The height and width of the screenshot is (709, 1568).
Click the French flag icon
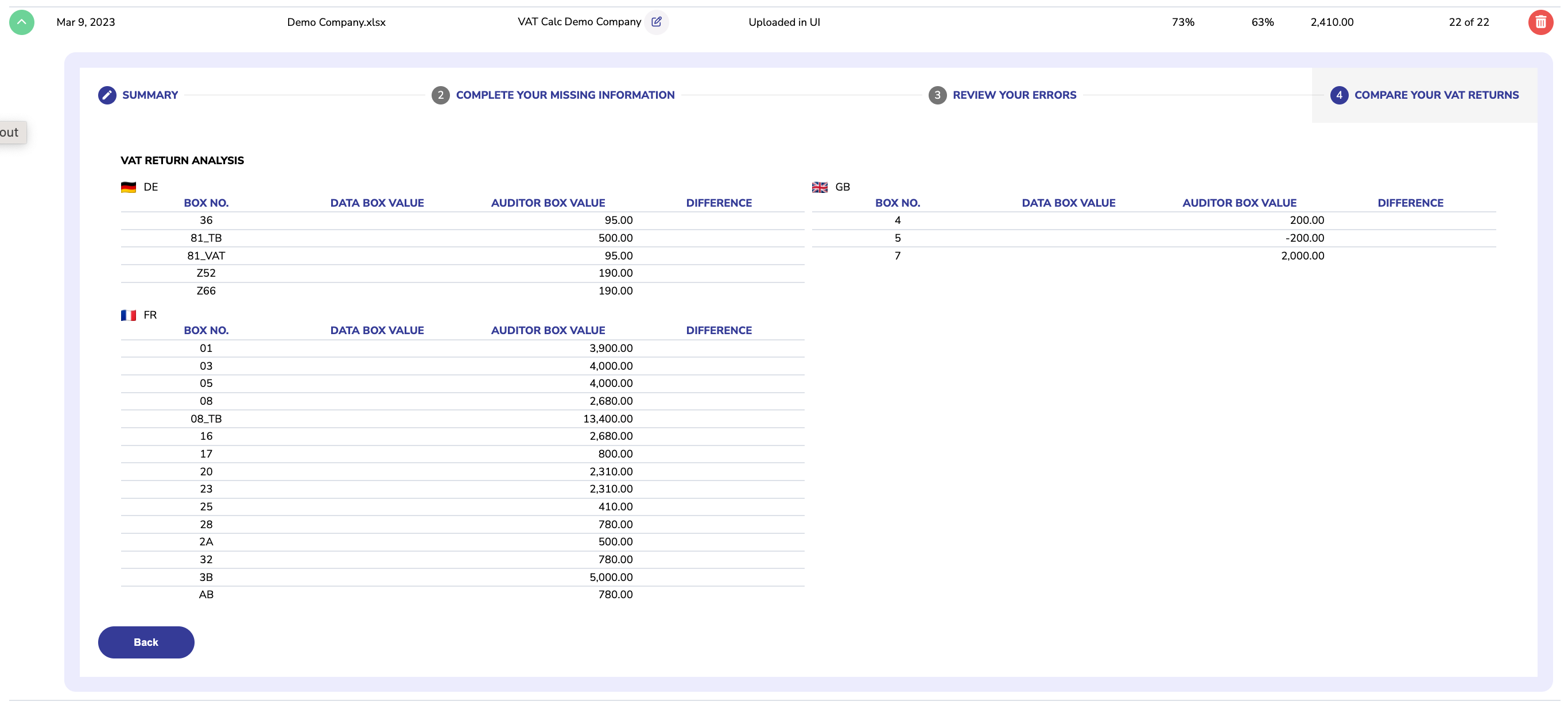click(x=129, y=315)
